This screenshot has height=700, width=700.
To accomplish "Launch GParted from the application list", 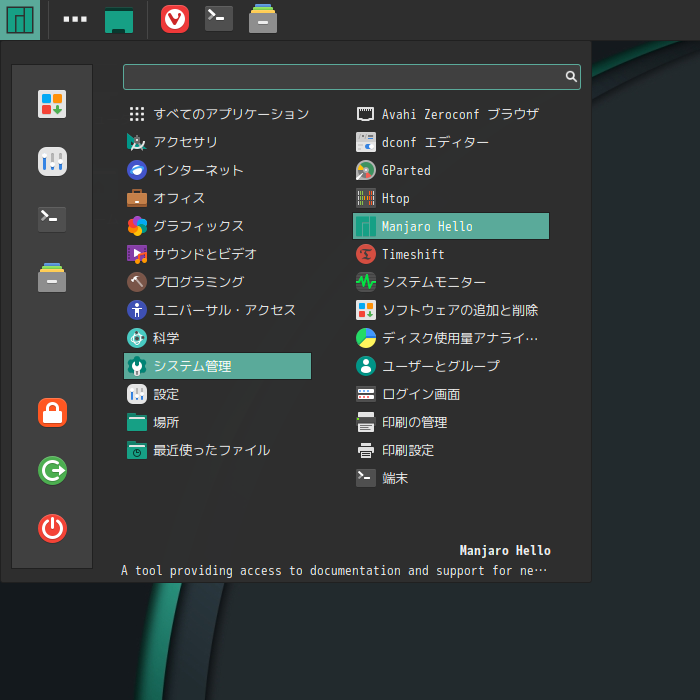I will tap(405, 170).
